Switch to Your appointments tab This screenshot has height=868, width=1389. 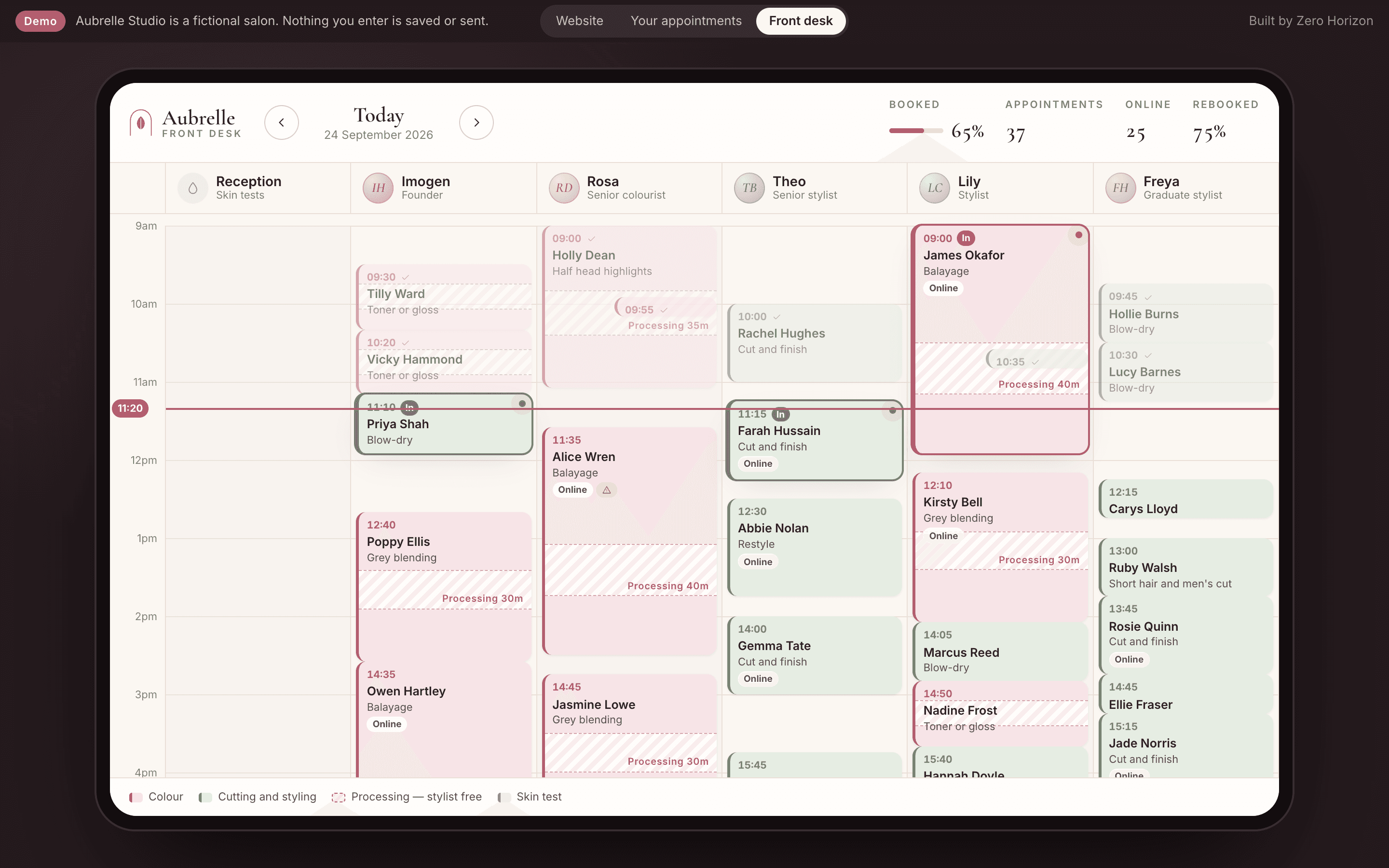(686, 21)
